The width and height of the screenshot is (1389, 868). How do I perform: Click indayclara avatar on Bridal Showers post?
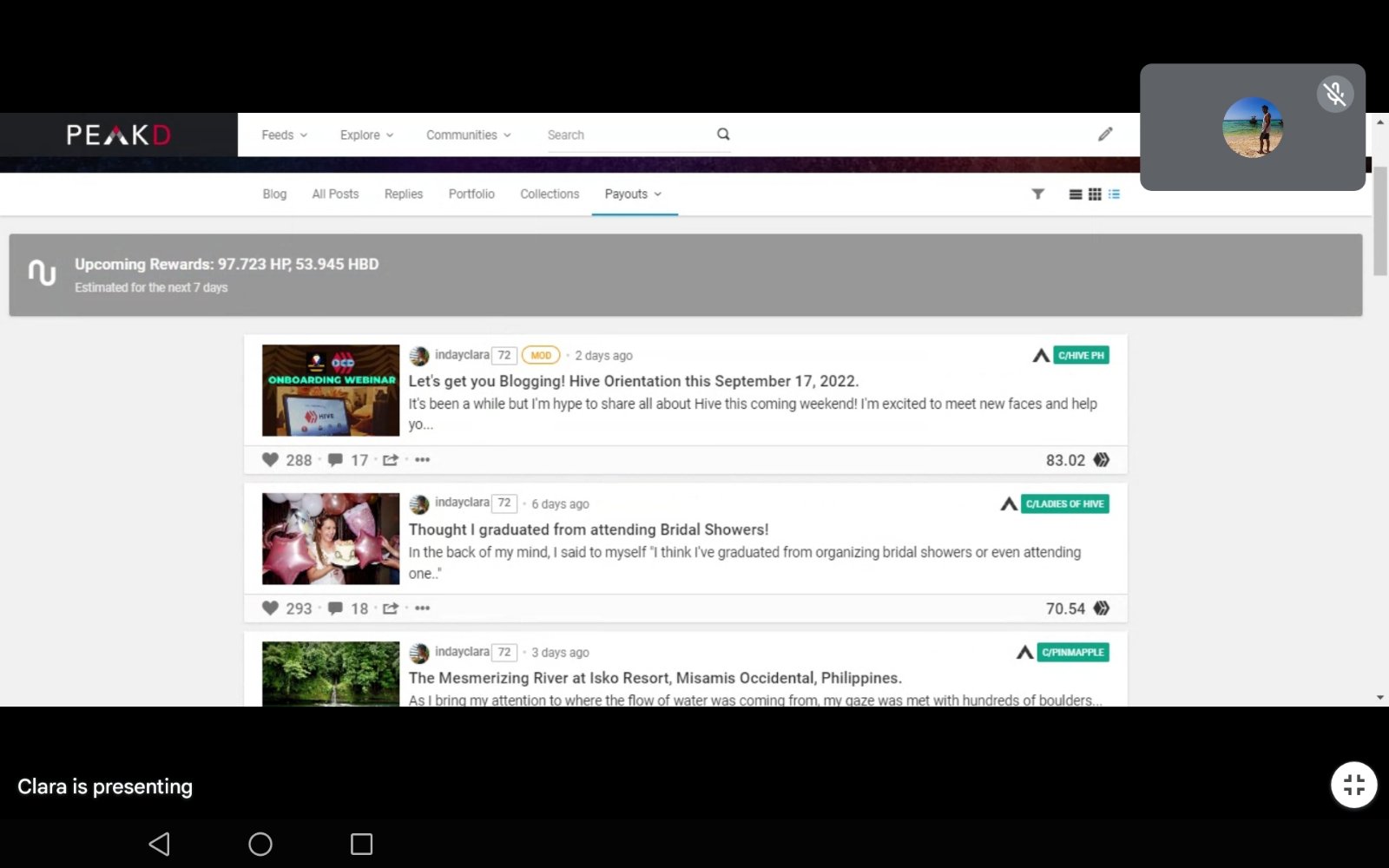click(419, 504)
